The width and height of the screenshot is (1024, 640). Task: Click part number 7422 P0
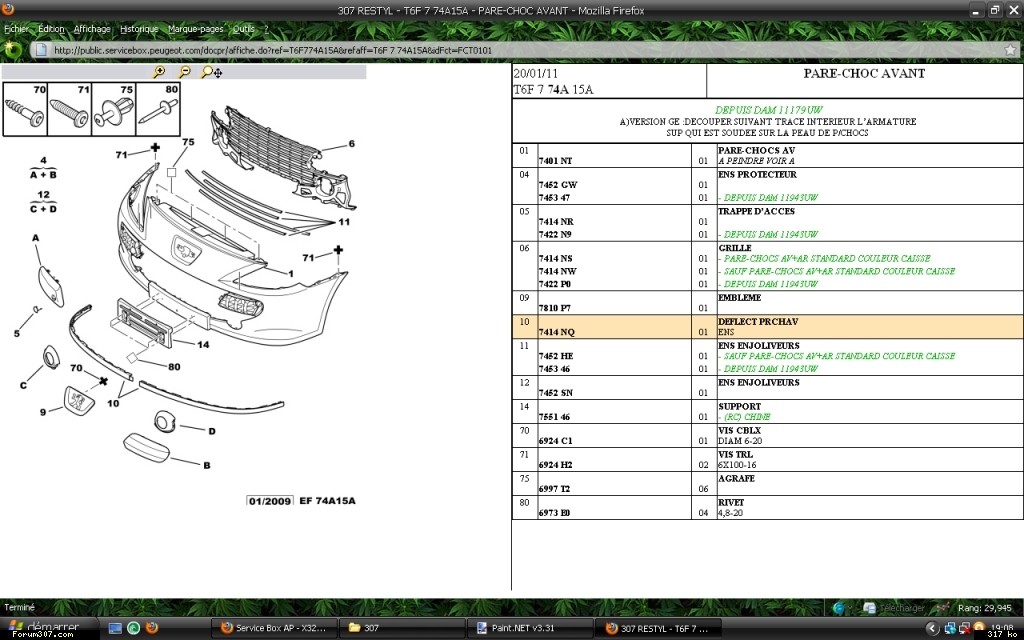tap(554, 283)
